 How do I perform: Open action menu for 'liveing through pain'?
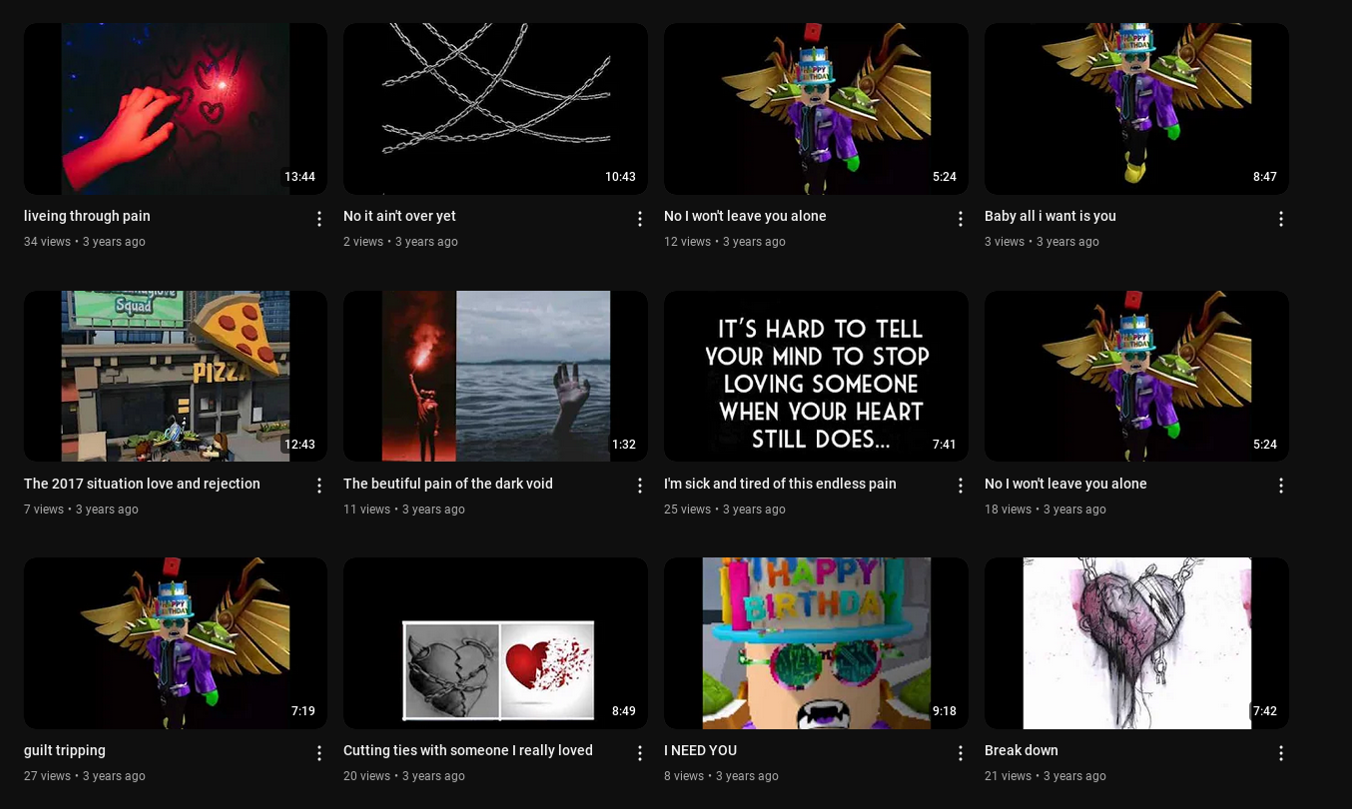[x=319, y=218]
